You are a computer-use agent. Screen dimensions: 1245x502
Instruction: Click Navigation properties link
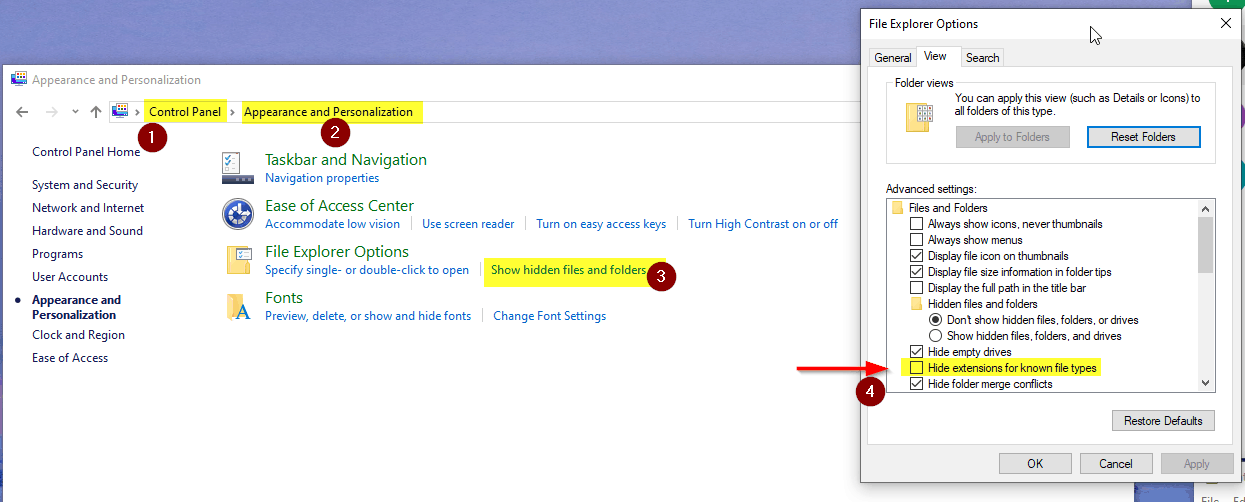(322, 178)
